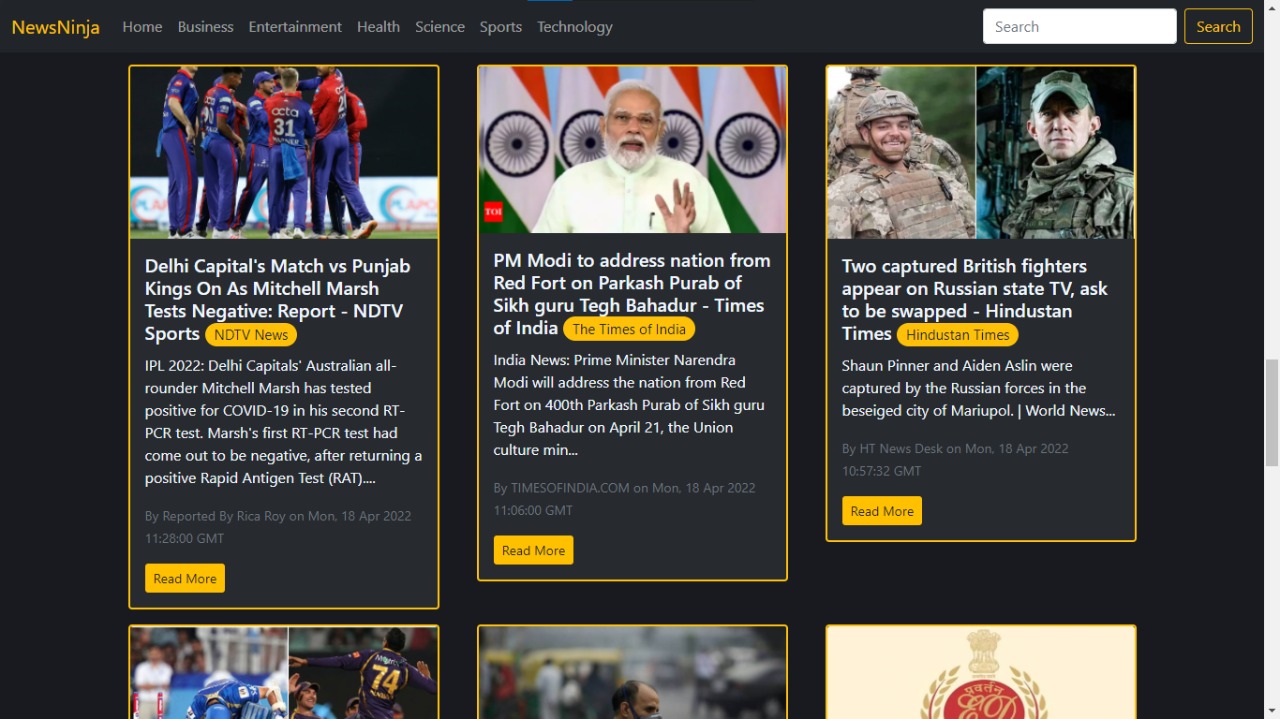Open the captured soldiers article image
The height and width of the screenshot is (719, 1280).
coord(980,152)
